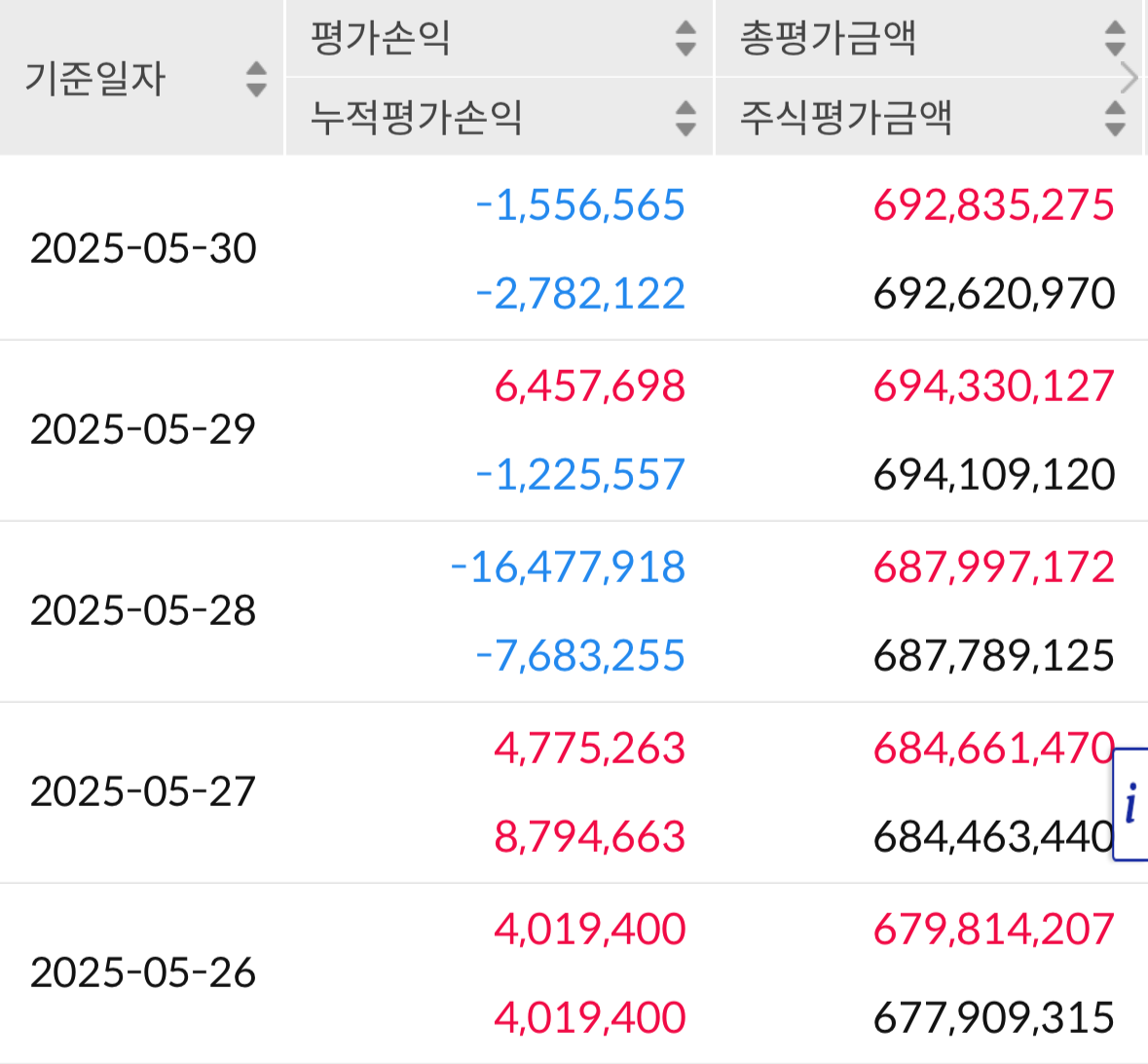Select the 2025-05-26 date row
1148x1064 pixels.
pos(574,973)
